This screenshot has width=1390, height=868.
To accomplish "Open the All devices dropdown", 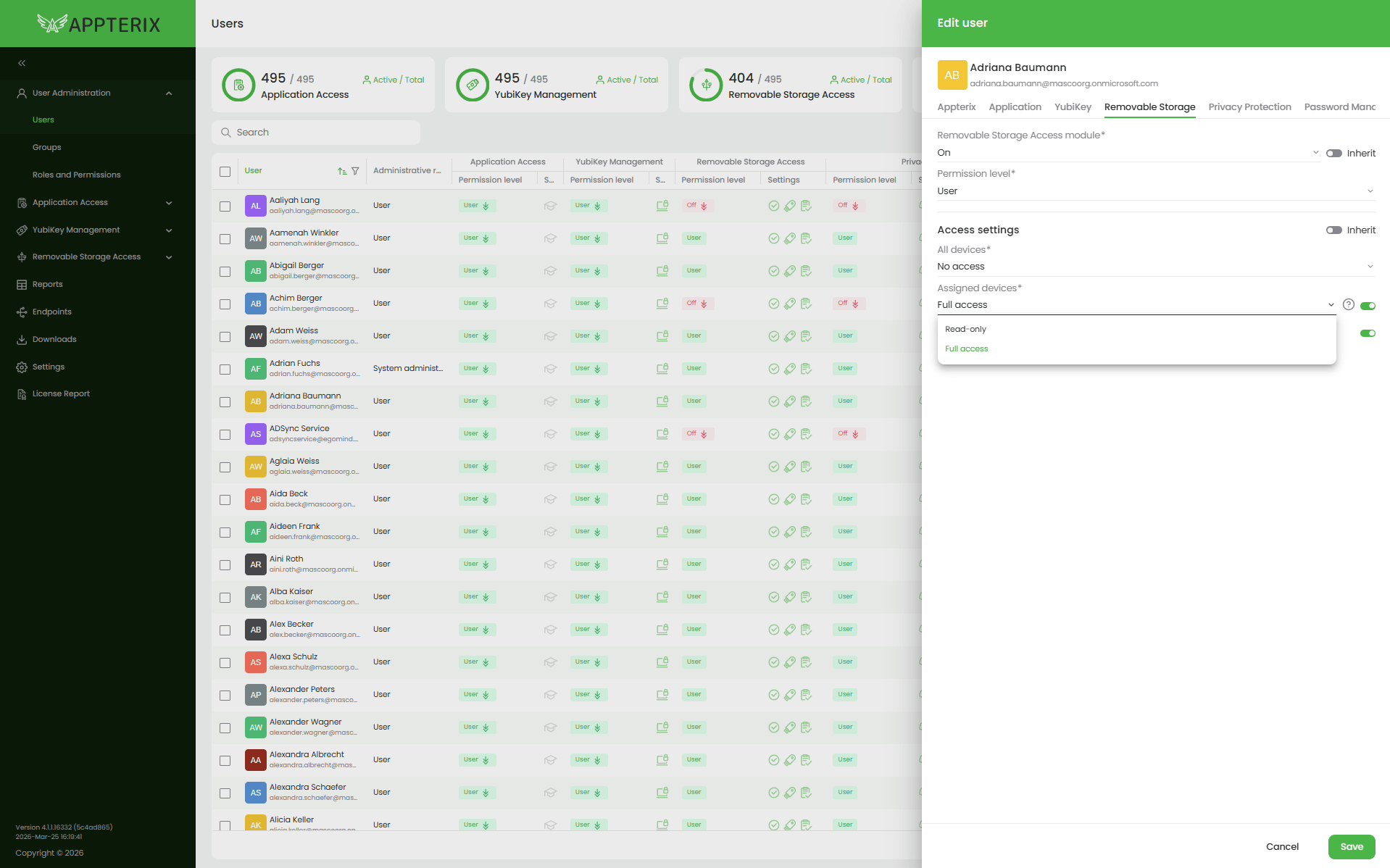I will point(1154,267).
